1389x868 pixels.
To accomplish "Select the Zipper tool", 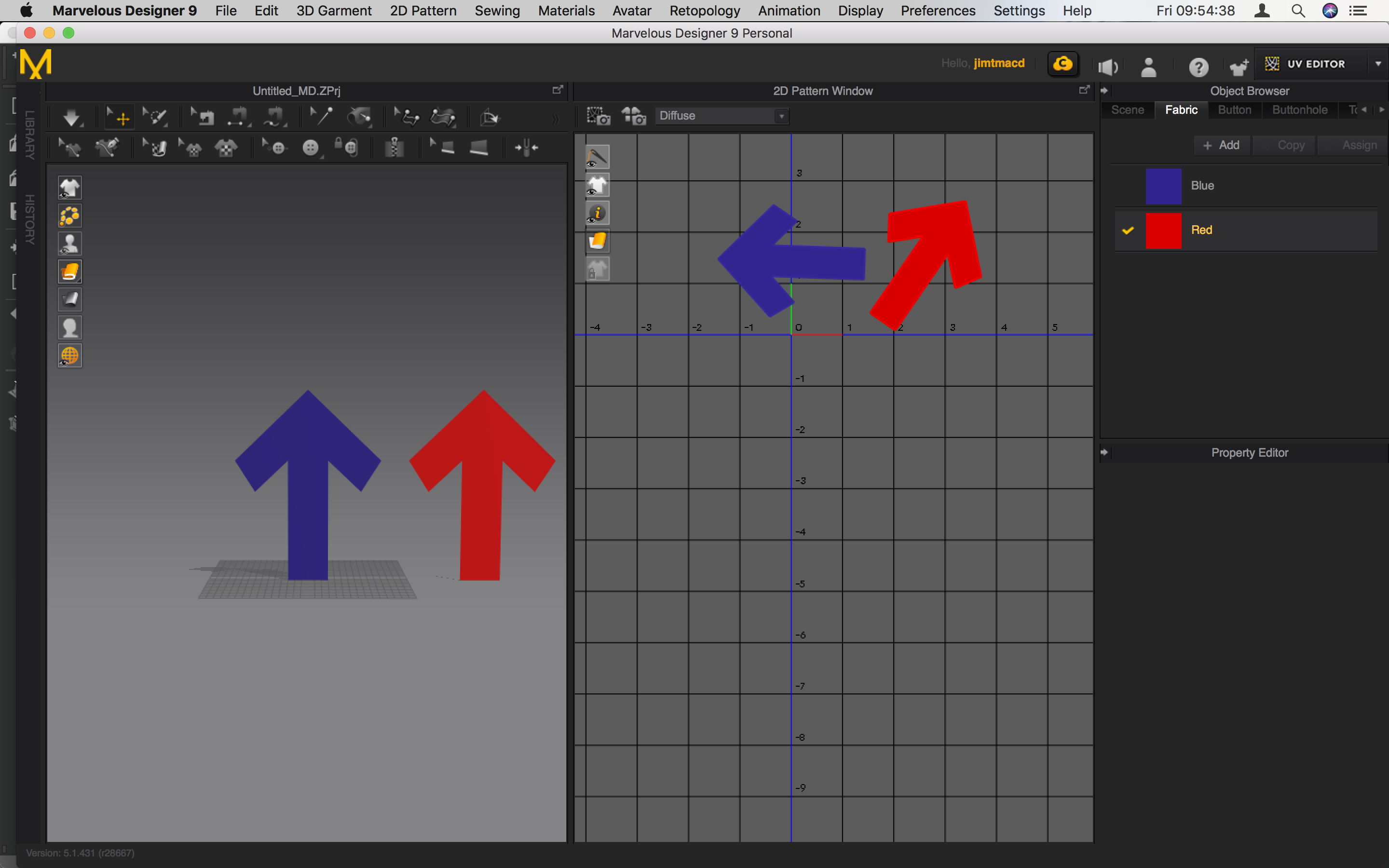I will (395, 148).
